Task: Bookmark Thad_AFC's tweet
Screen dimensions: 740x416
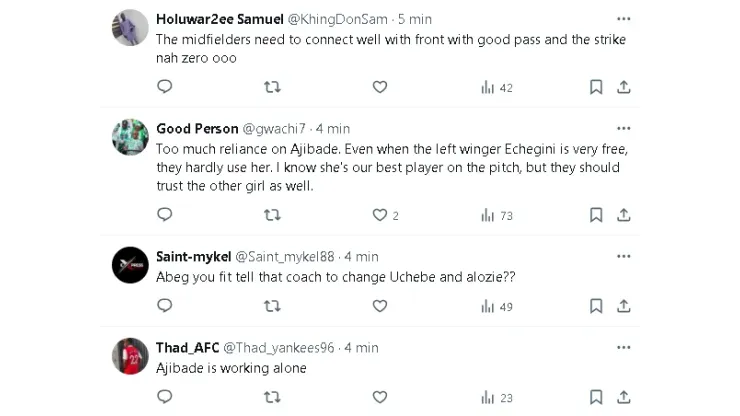Action: pos(596,397)
